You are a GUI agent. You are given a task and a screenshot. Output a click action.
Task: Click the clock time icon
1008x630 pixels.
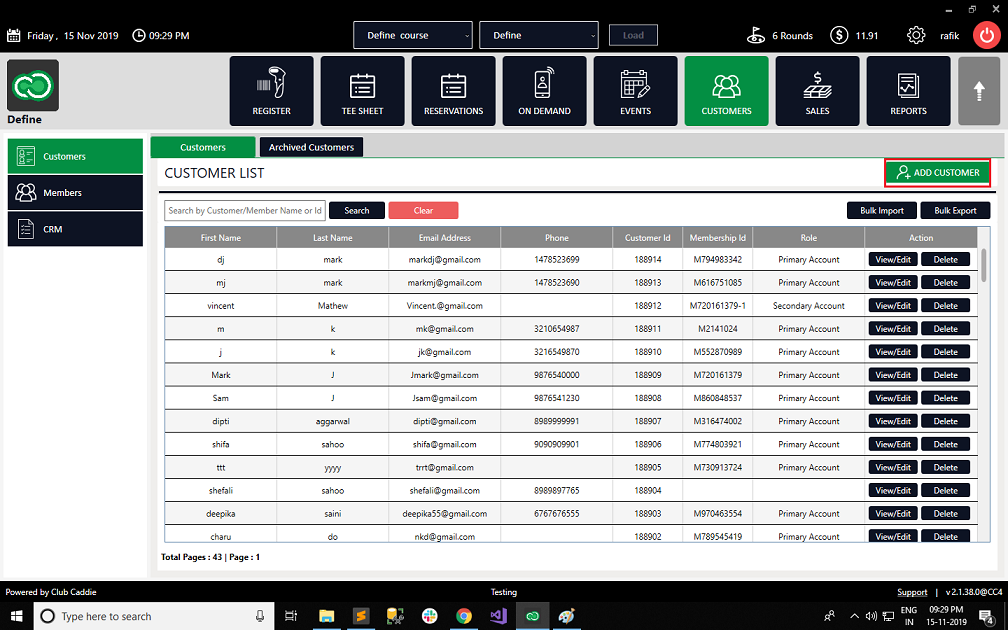(x=138, y=35)
